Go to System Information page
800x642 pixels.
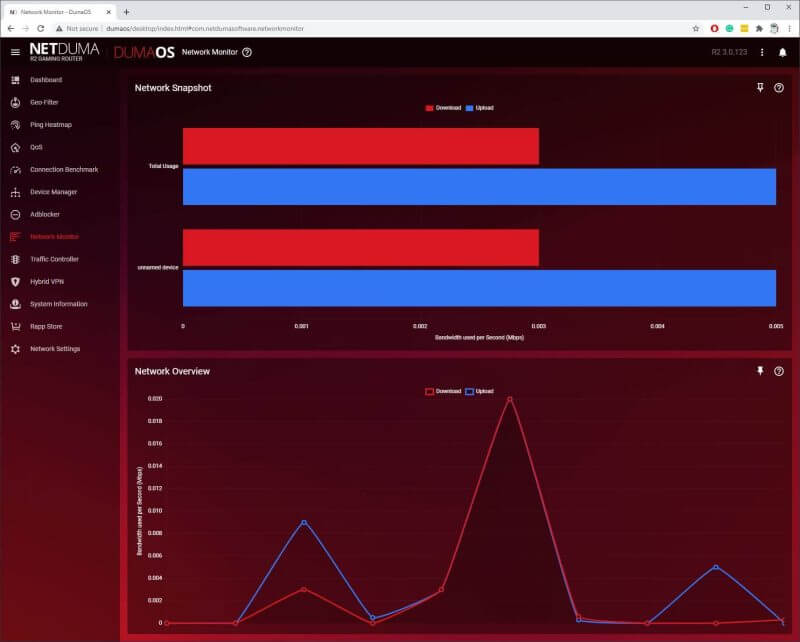click(x=59, y=304)
